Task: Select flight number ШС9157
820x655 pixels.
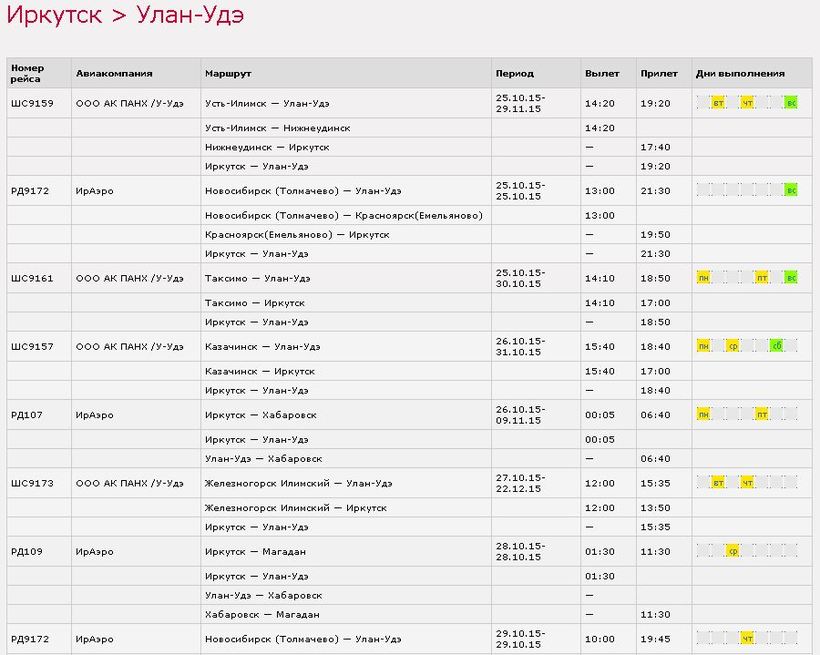Action: point(32,346)
